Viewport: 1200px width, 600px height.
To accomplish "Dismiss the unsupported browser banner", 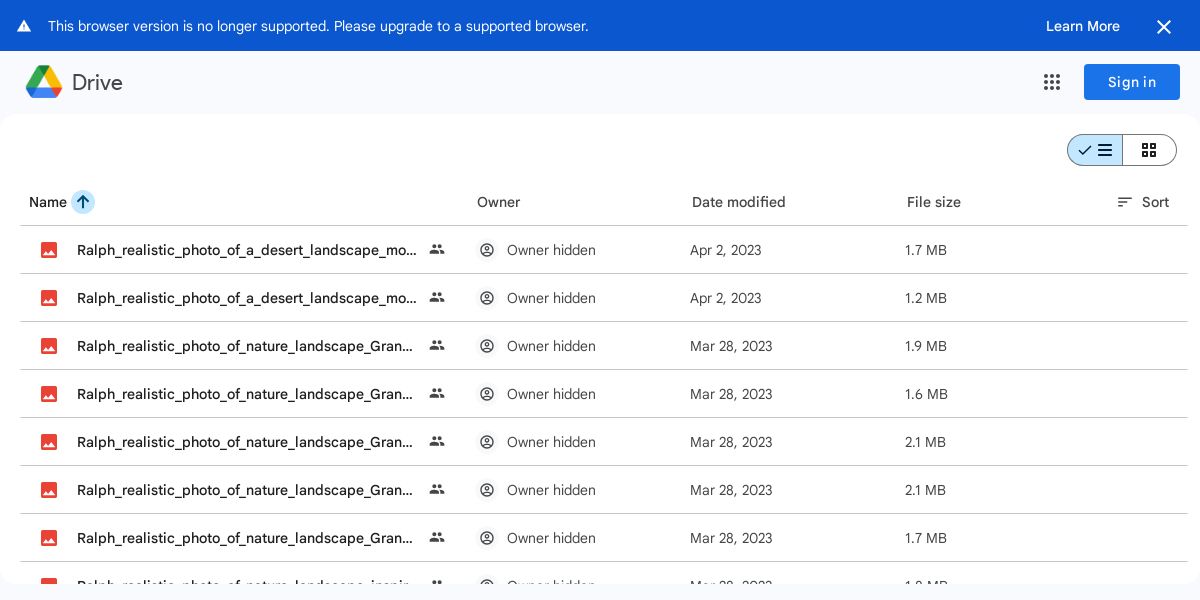I will [x=1164, y=27].
